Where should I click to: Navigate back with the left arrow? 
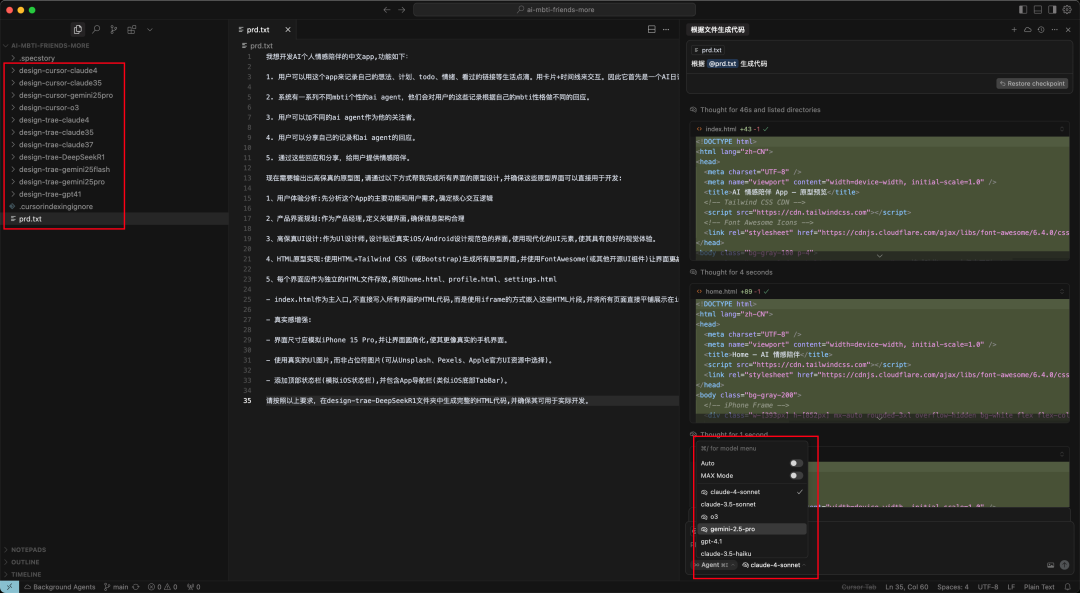coord(386,10)
